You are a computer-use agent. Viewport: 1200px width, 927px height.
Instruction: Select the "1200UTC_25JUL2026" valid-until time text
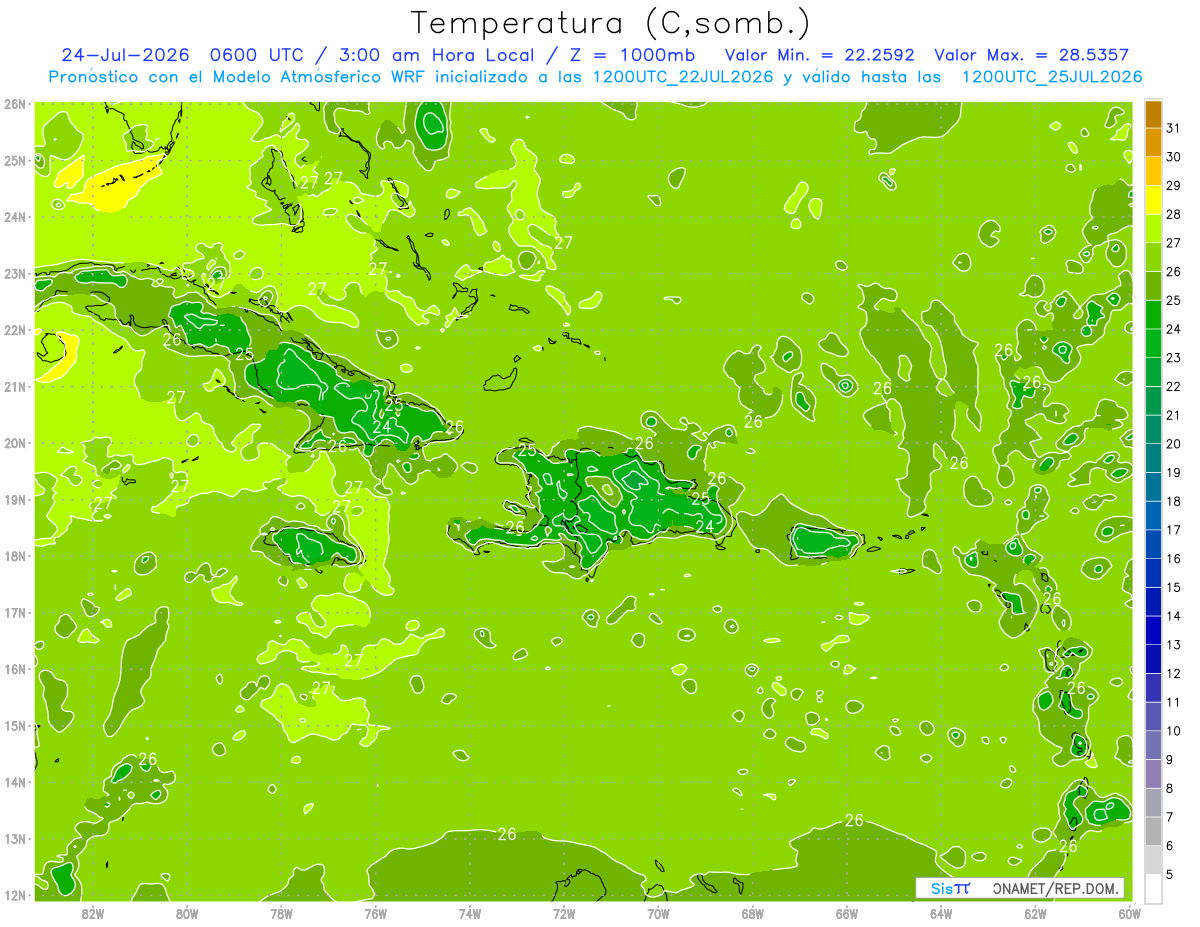pos(1052,77)
